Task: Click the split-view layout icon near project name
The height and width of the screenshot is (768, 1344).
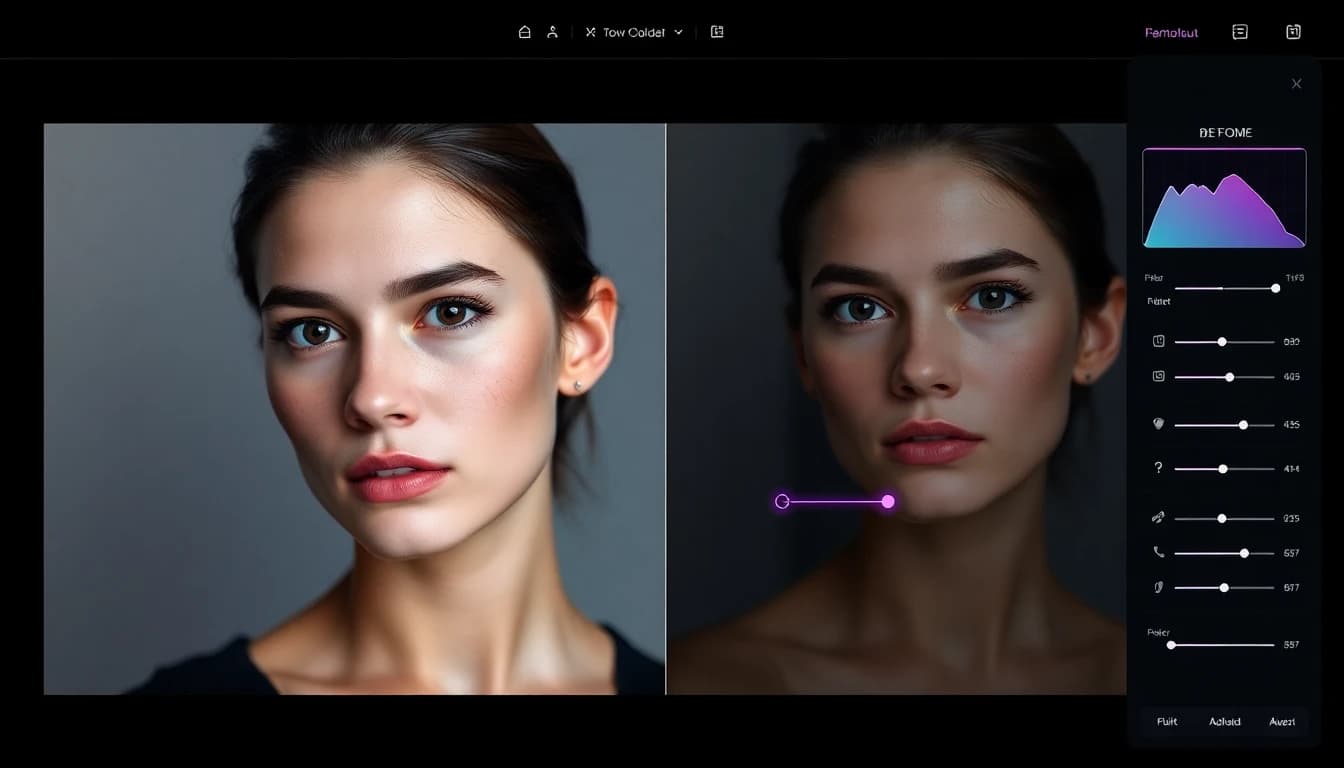Action: [716, 31]
